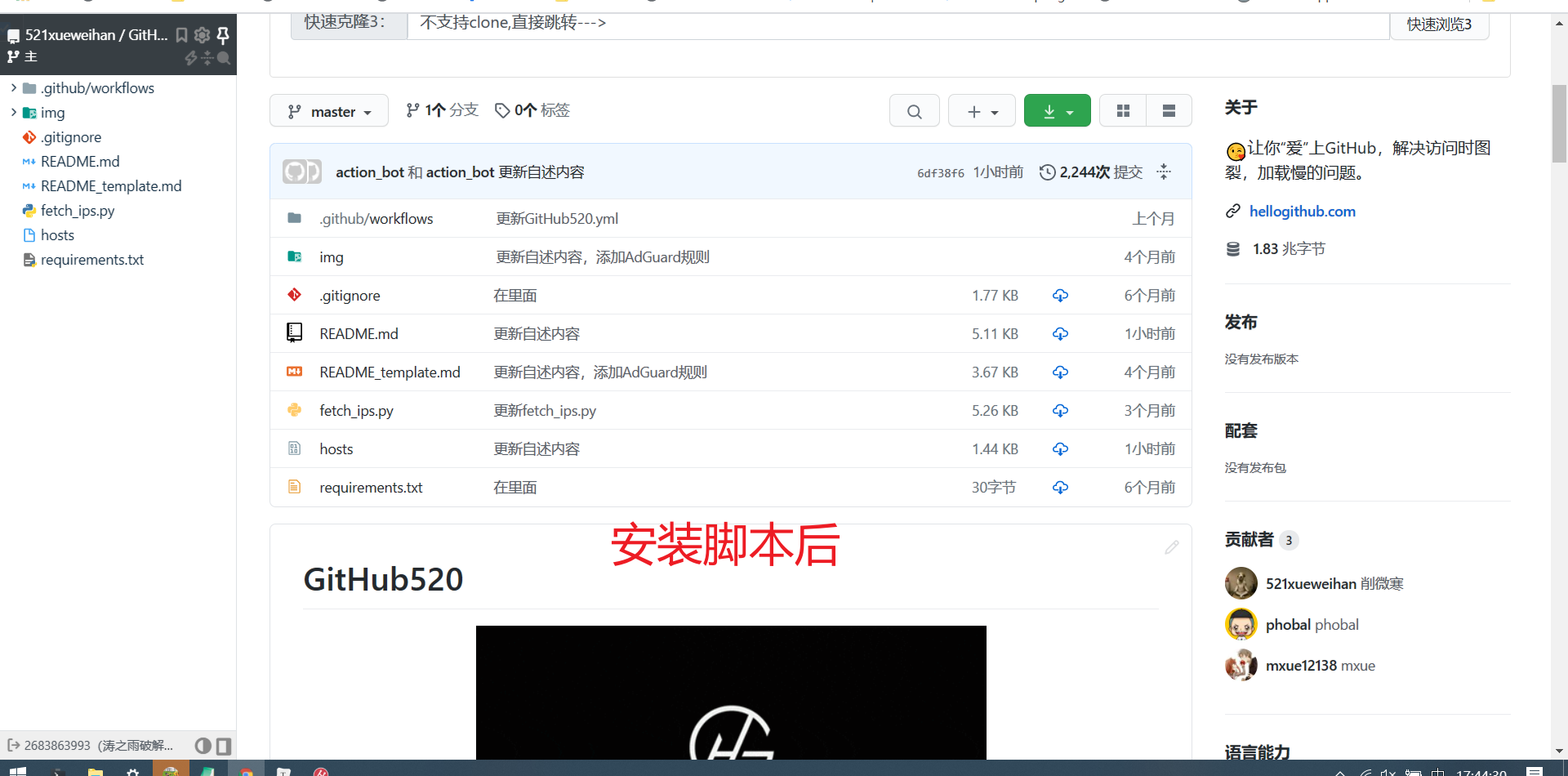This screenshot has height=776, width=1568.
Task: Click the file search magnifier button
Action: pyautogui.click(x=915, y=111)
